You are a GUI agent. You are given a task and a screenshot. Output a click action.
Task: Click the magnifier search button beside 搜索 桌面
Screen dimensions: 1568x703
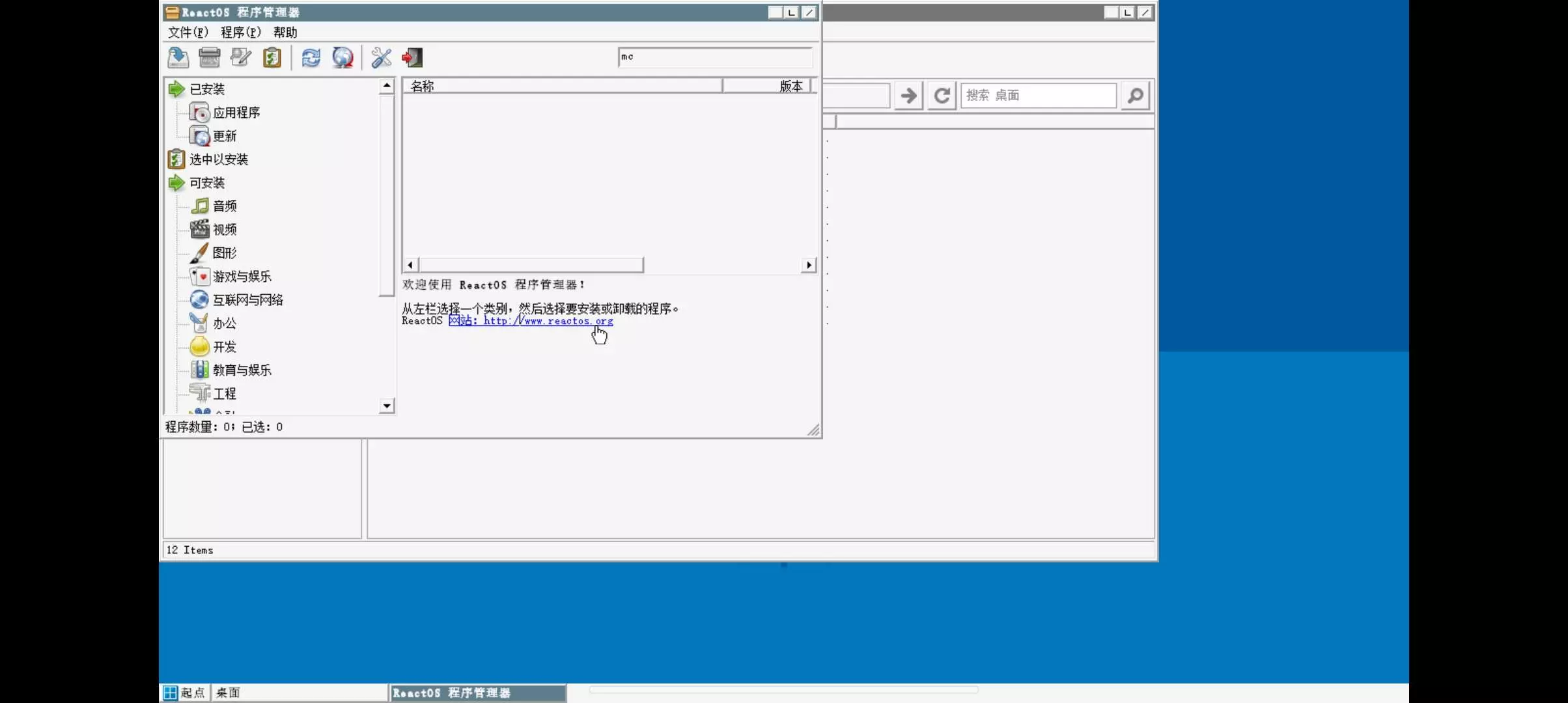pyautogui.click(x=1135, y=96)
